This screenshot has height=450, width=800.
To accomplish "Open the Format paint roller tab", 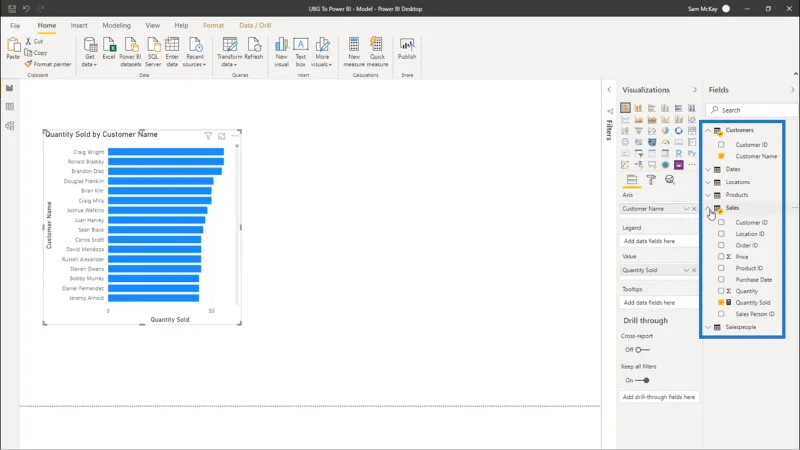I will click(651, 180).
